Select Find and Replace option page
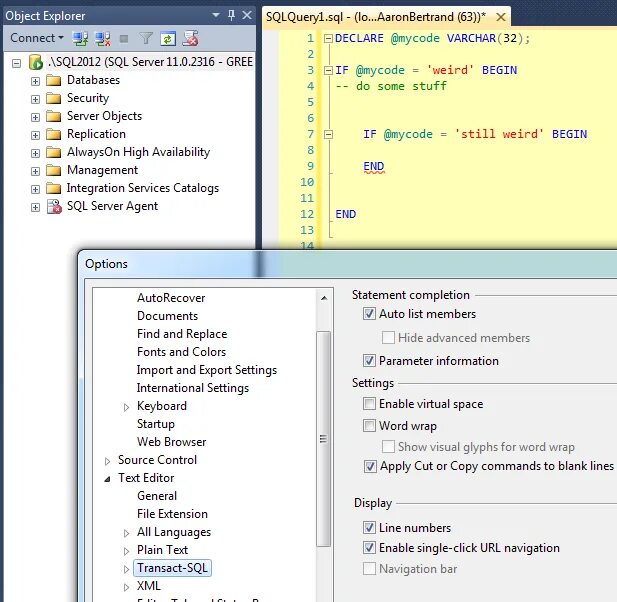The height and width of the screenshot is (602, 617). point(182,334)
